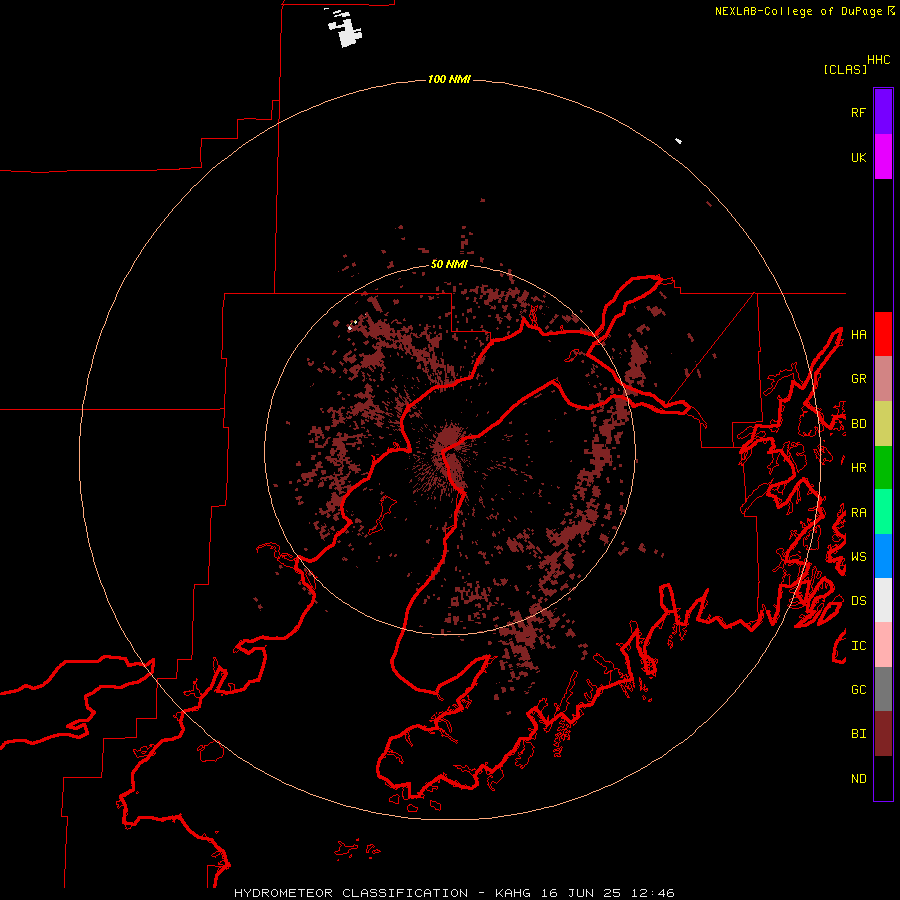Click the HA legend label

point(858,334)
